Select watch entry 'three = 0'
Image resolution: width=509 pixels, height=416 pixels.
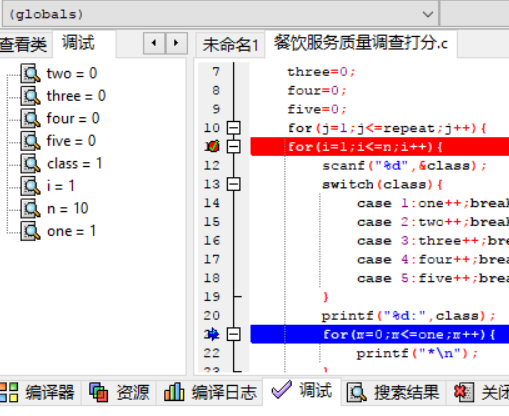[76, 96]
